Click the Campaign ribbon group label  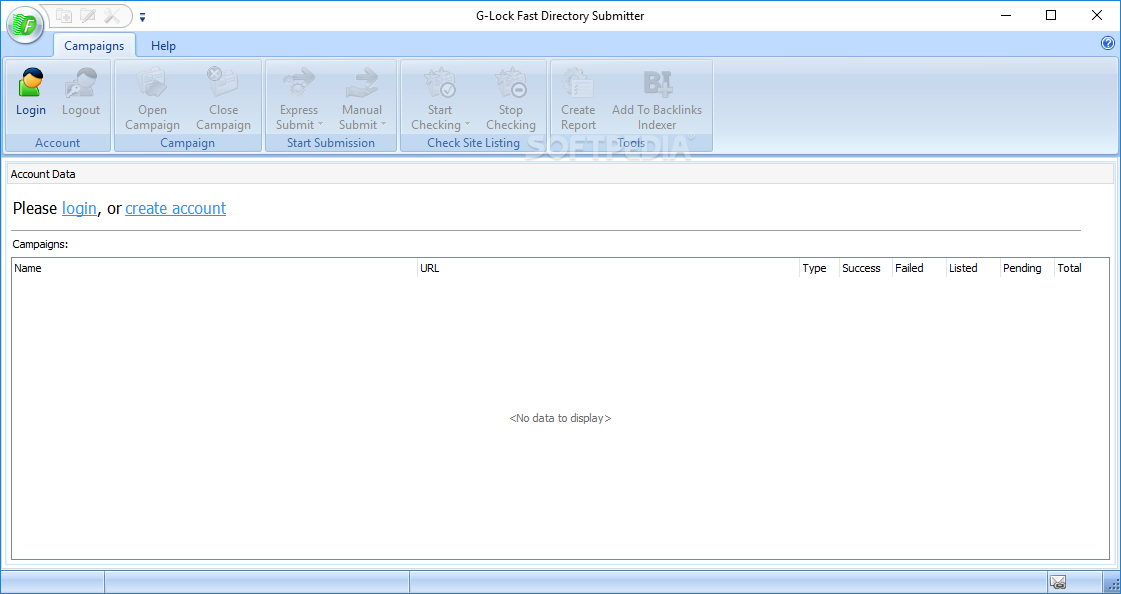[188, 143]
